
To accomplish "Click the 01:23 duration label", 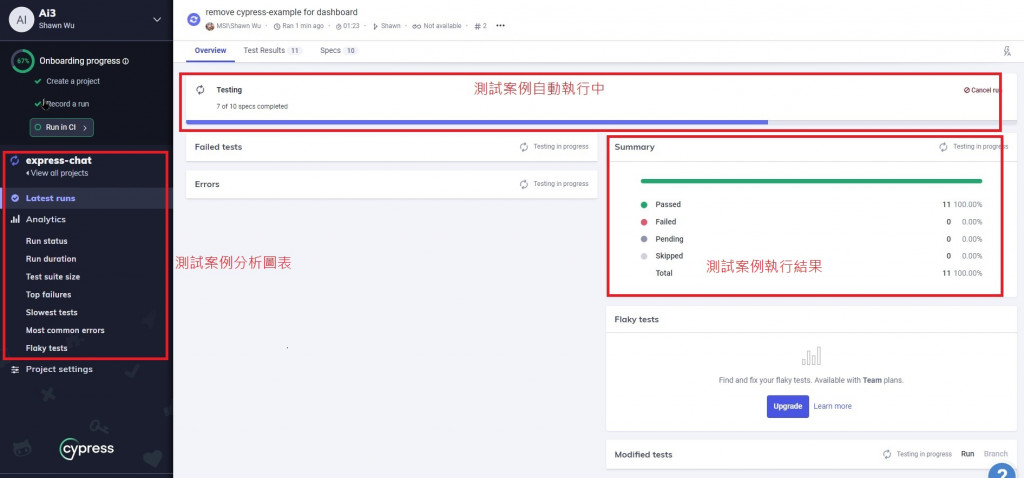I will click(351, 26).
